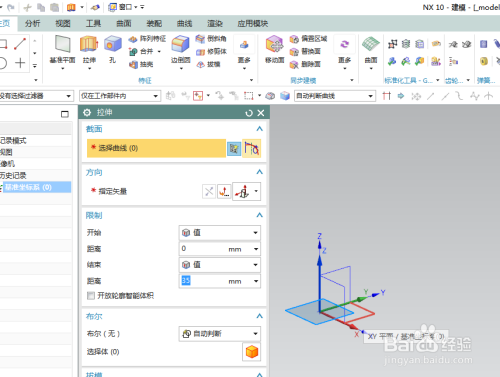Click the 基准平面 datum plane icon
The height and width of the screenshot is (377, 500).
pos(62,44)
